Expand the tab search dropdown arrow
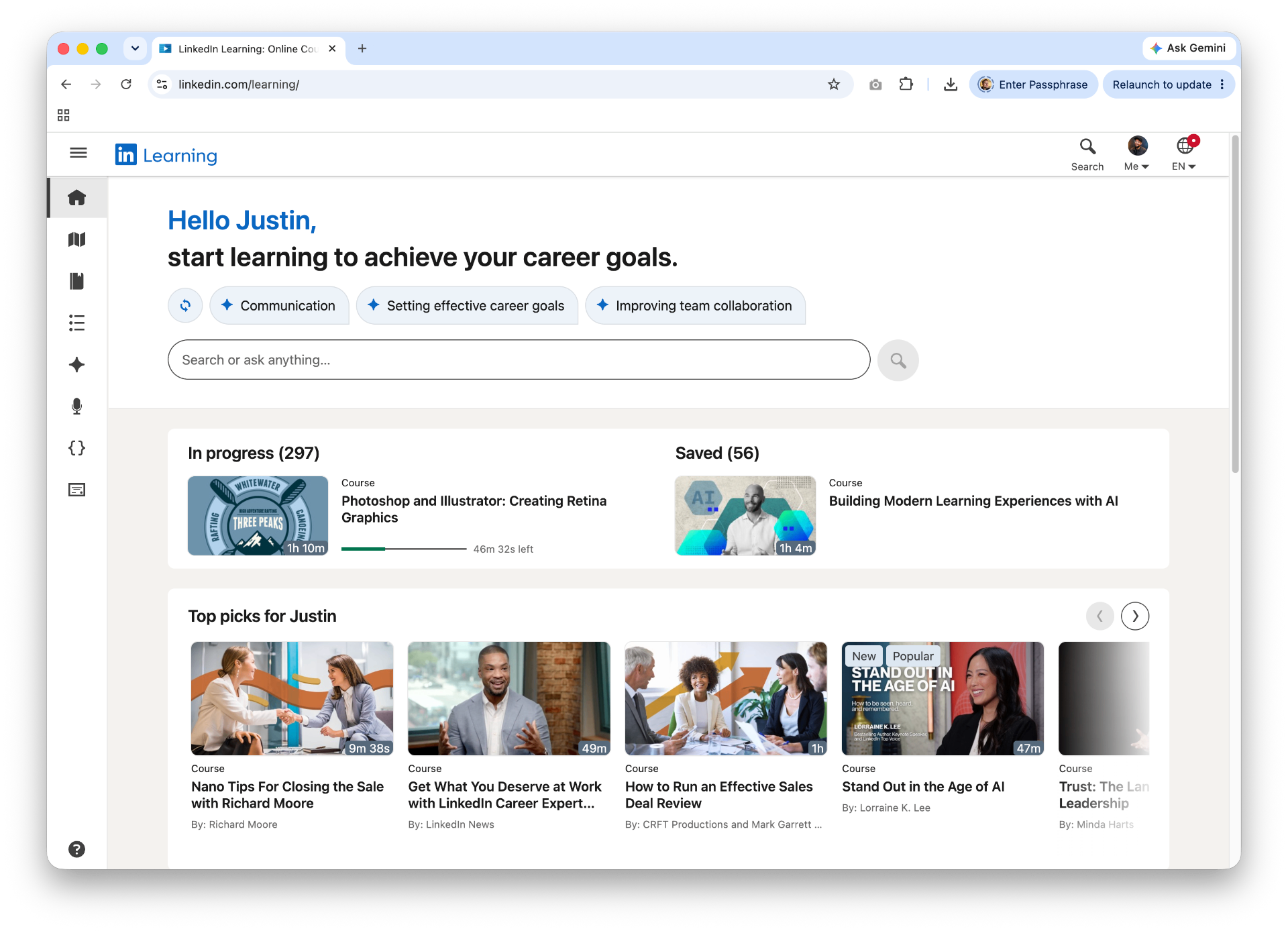The image size is (1288, 931). pyautogui.click(x=135, y=48)
